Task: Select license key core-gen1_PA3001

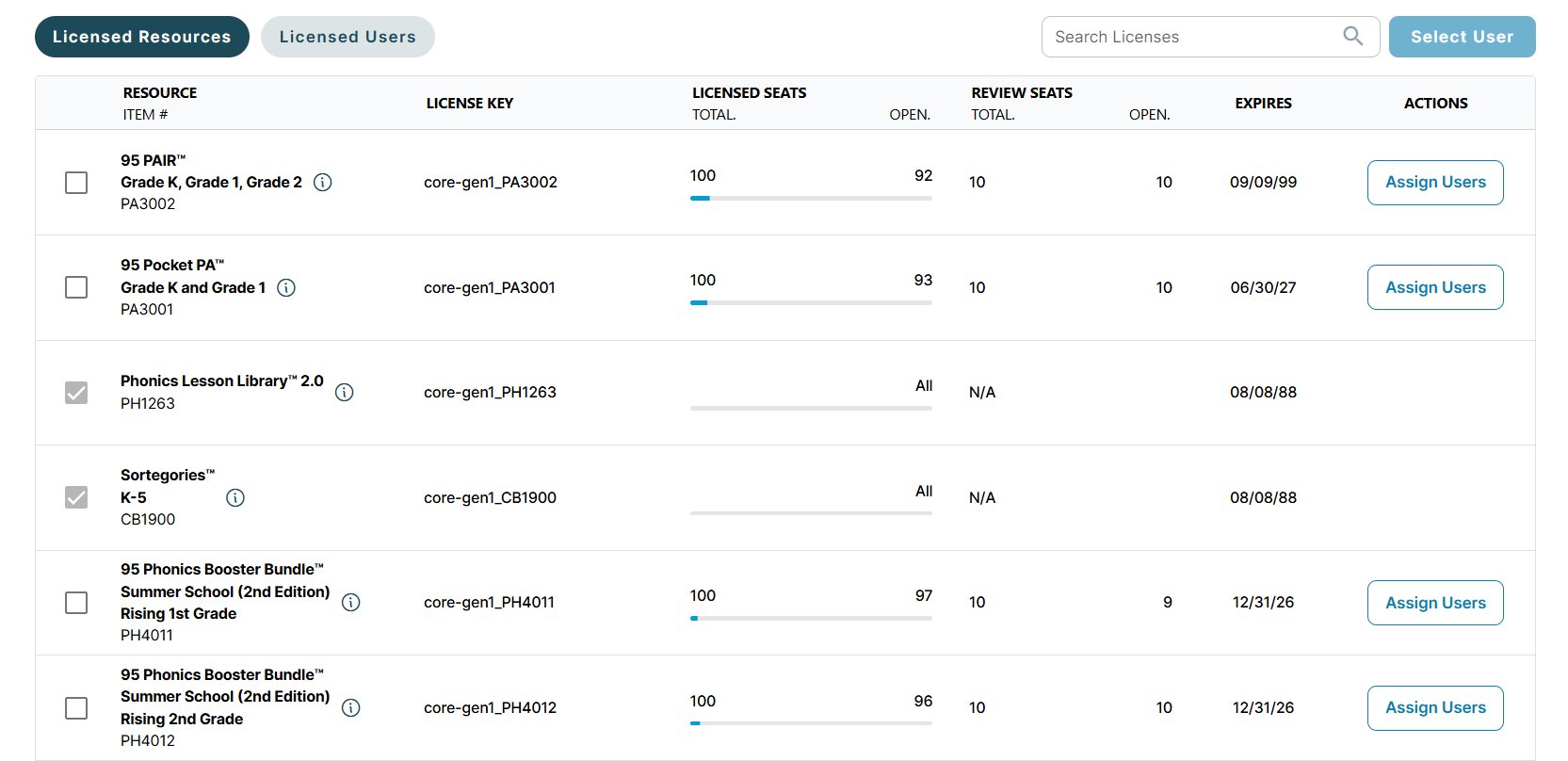Action: tap(490, 287)
